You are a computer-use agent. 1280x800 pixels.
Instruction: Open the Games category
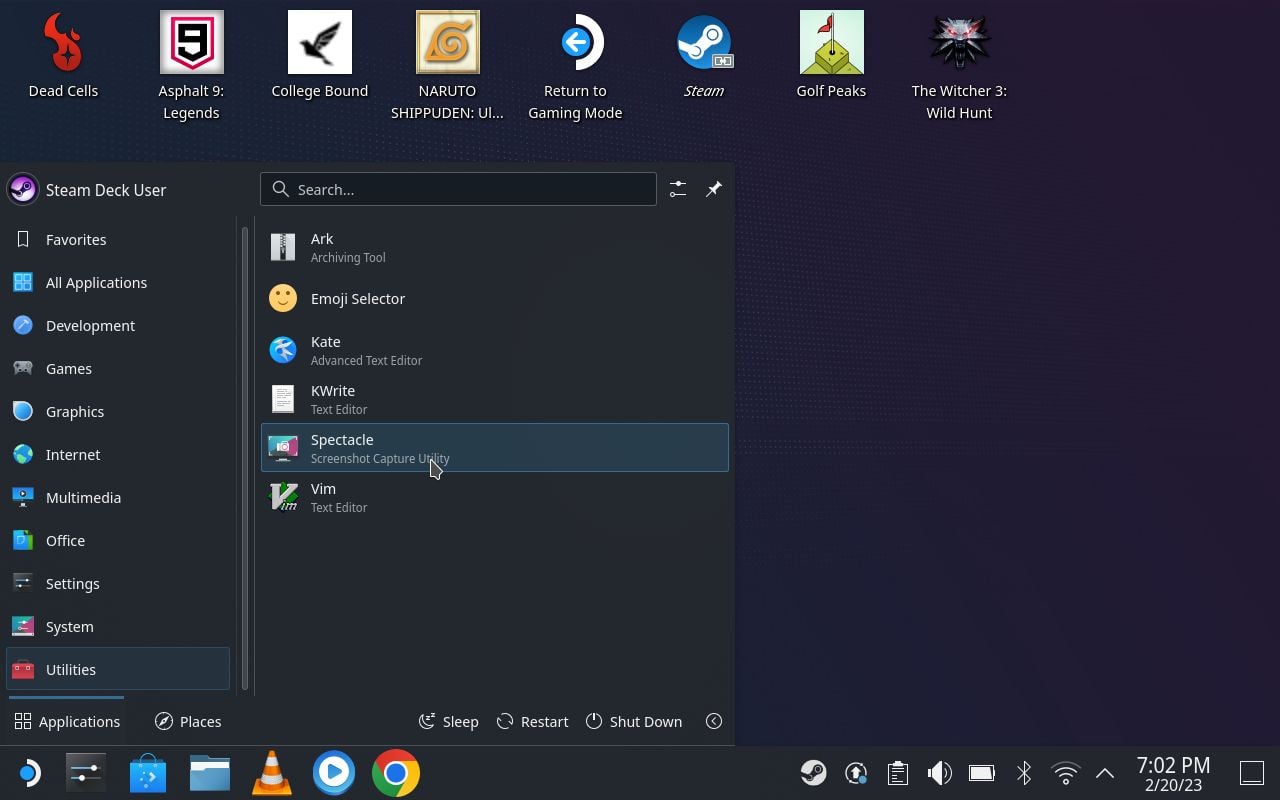tap(118, 369)
